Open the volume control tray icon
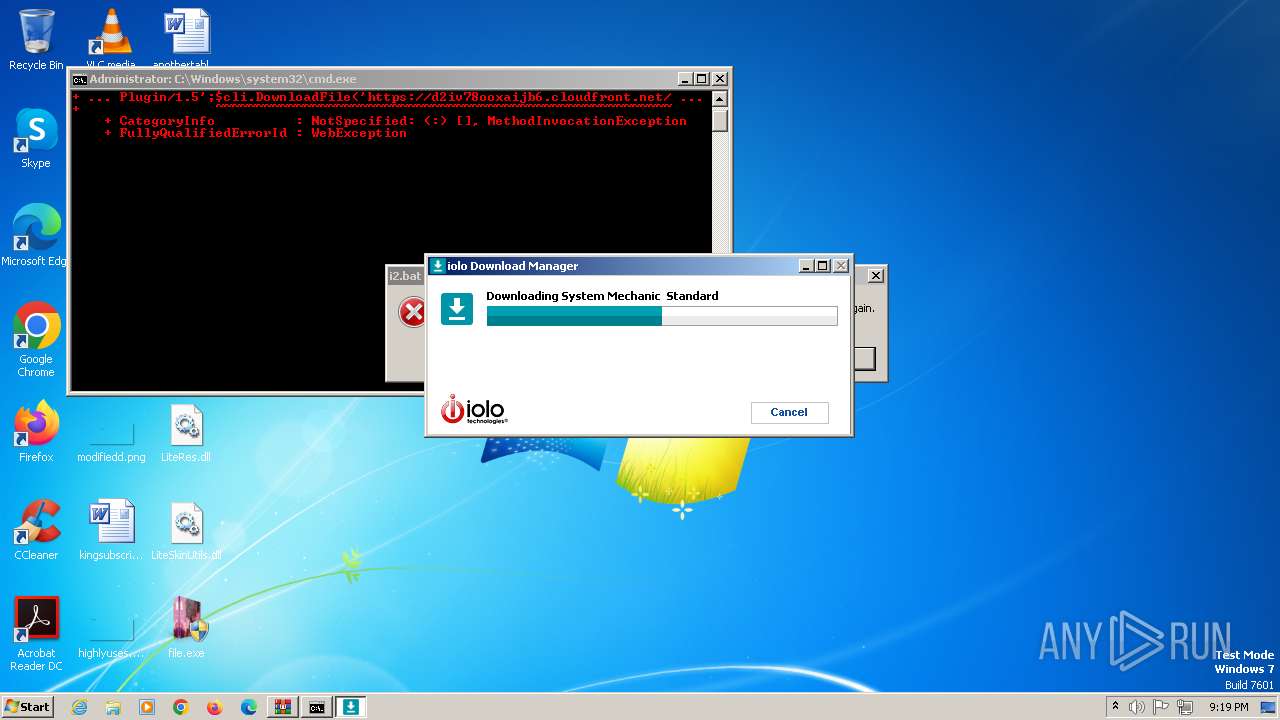Screen dimensions: 1280x720 coord(1137,707)
